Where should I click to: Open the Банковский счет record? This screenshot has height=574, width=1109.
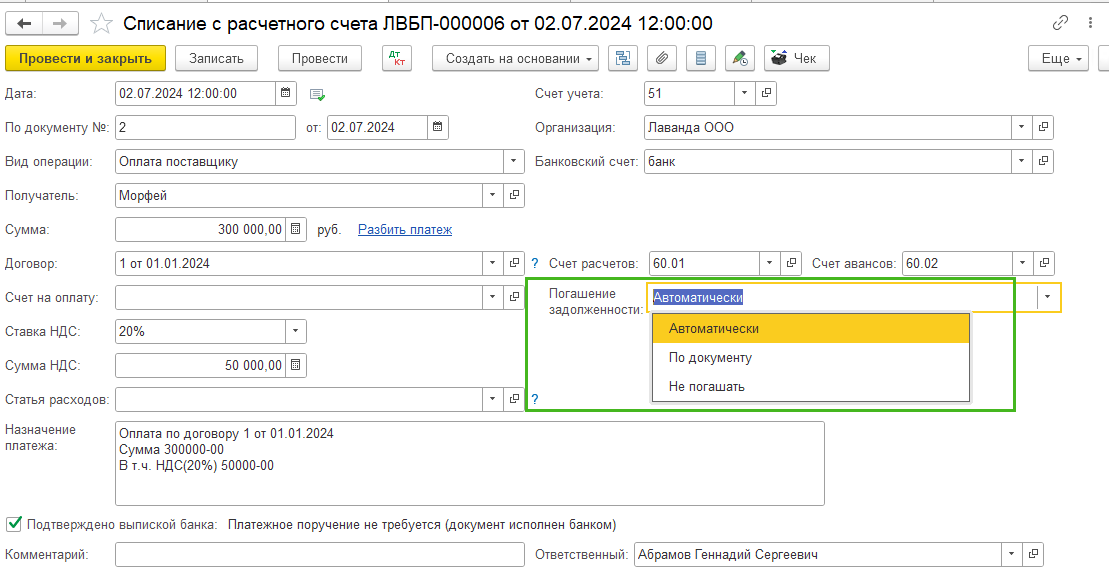[1043, 161]
